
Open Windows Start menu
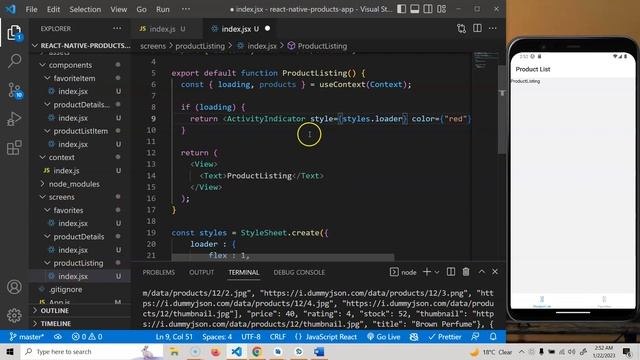pos(10,351)
